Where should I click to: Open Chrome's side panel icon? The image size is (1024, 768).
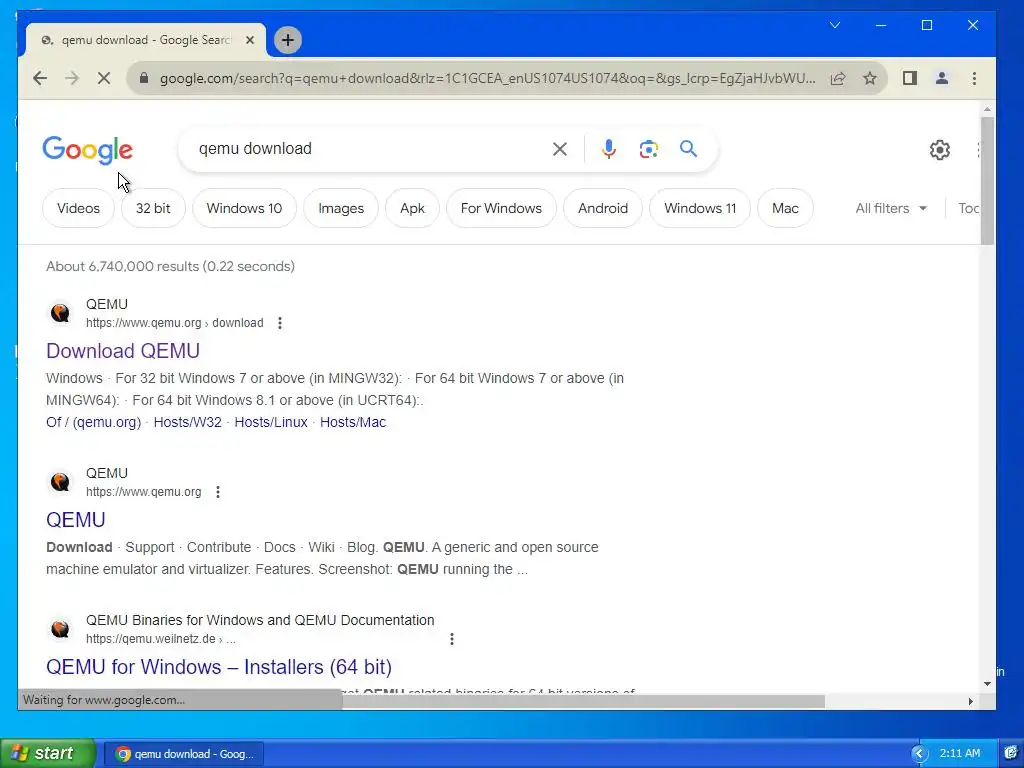[910, 78]
